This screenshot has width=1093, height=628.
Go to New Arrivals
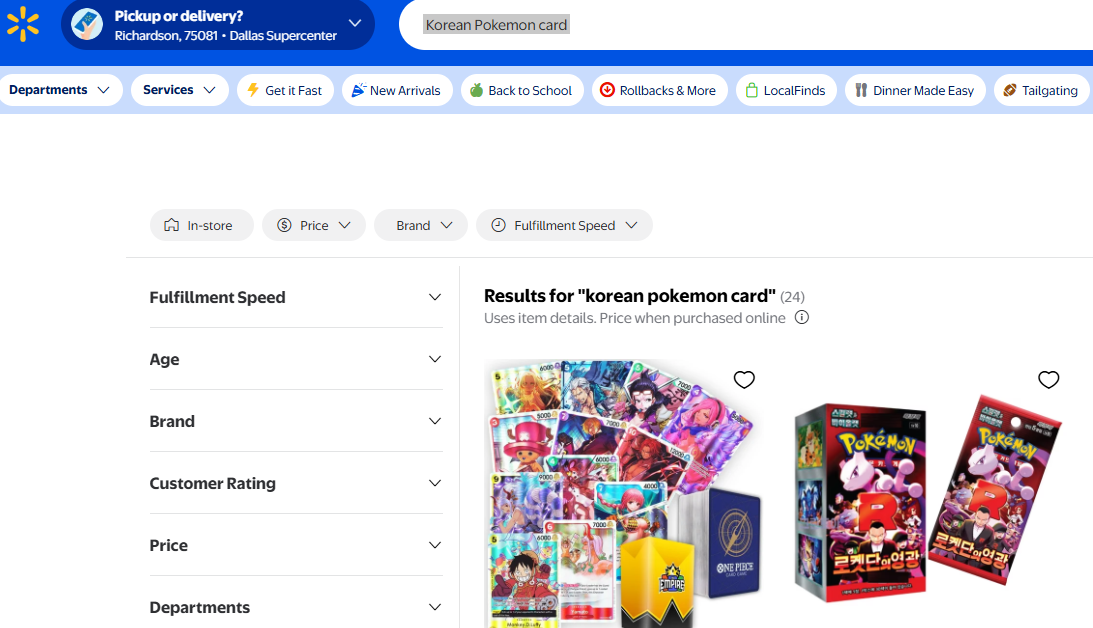(x=397, y=91)
